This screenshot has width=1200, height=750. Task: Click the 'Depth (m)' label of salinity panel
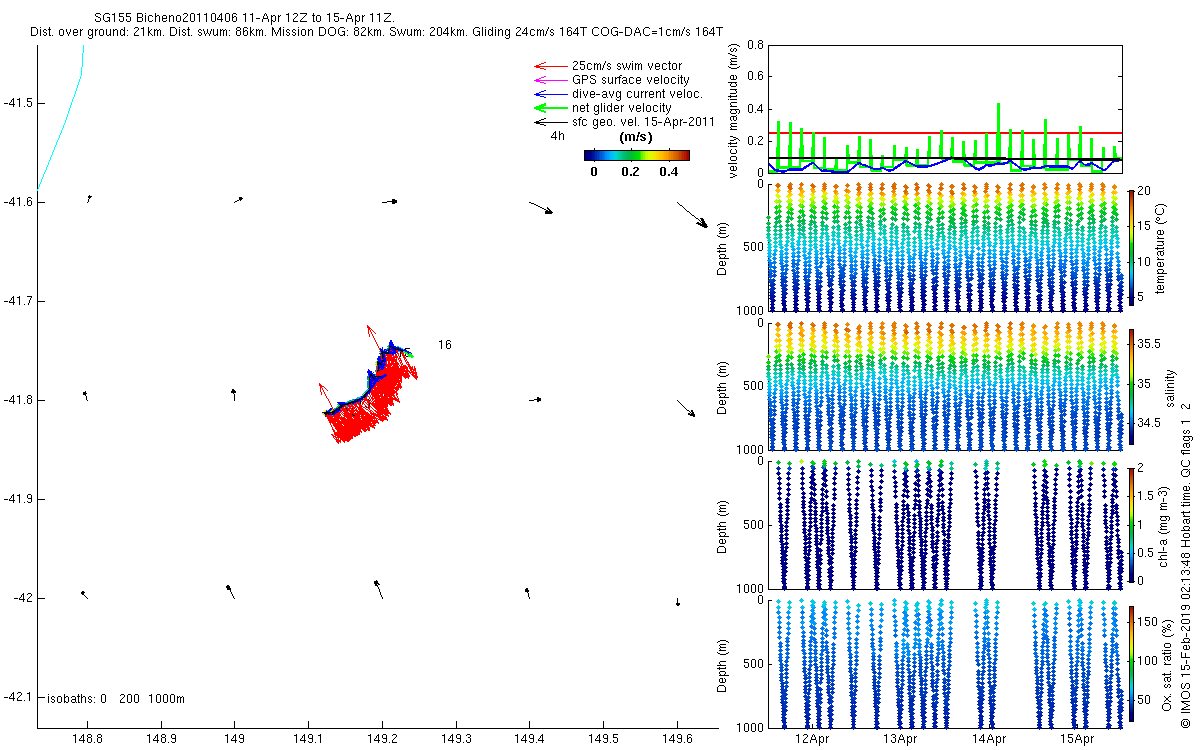(723, 386)
